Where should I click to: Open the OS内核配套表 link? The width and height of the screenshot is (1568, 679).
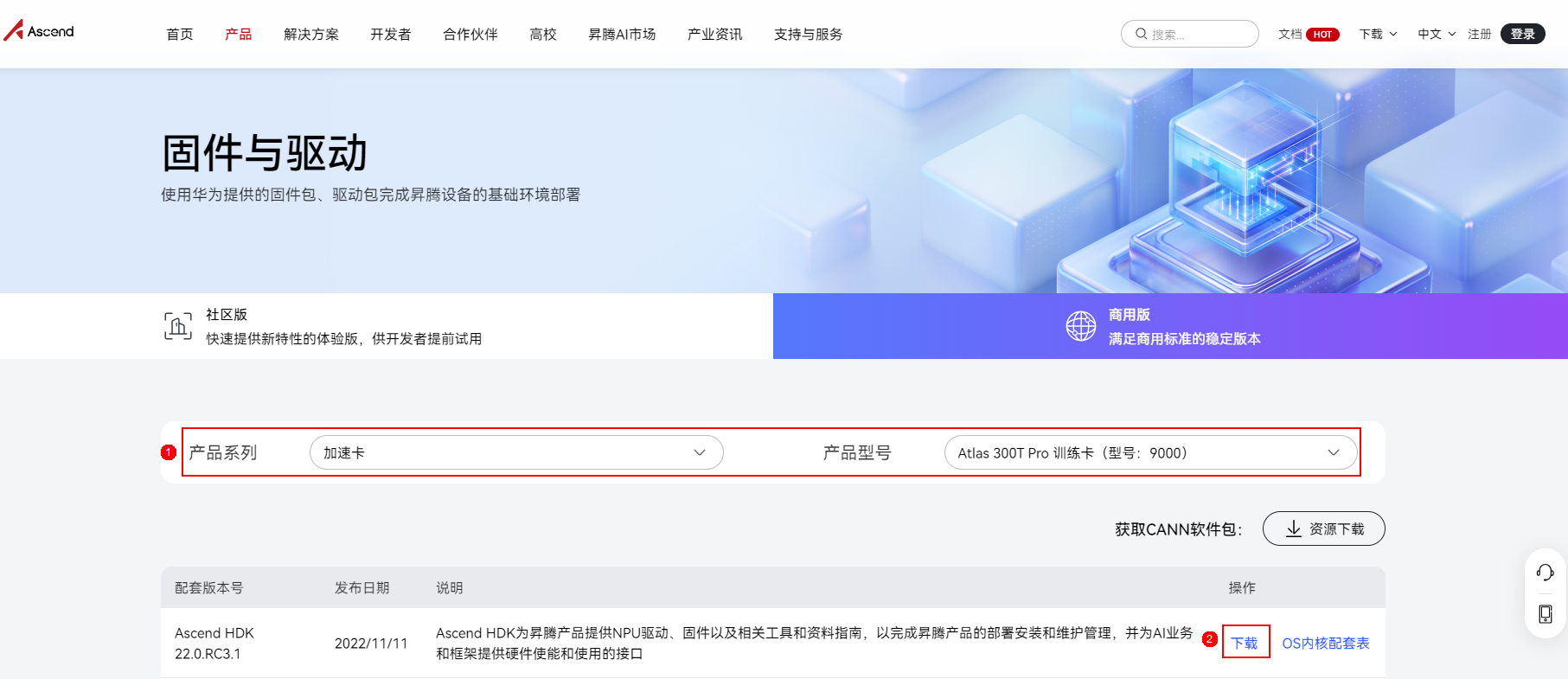point(1326,643)
